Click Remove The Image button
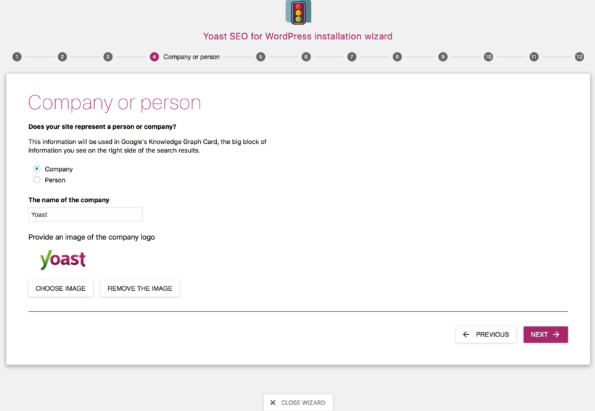The height and width of the screenshot is (411, 595). coord(140,288)
